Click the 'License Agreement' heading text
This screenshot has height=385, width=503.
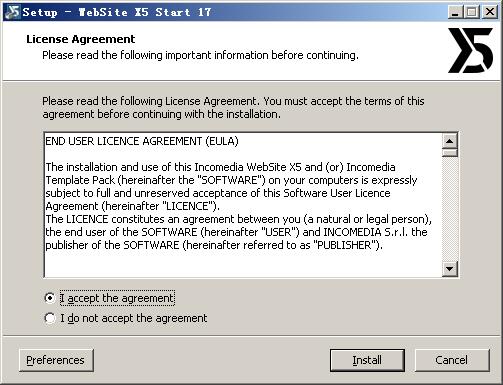pyautogui.click(x=81, y=39)
